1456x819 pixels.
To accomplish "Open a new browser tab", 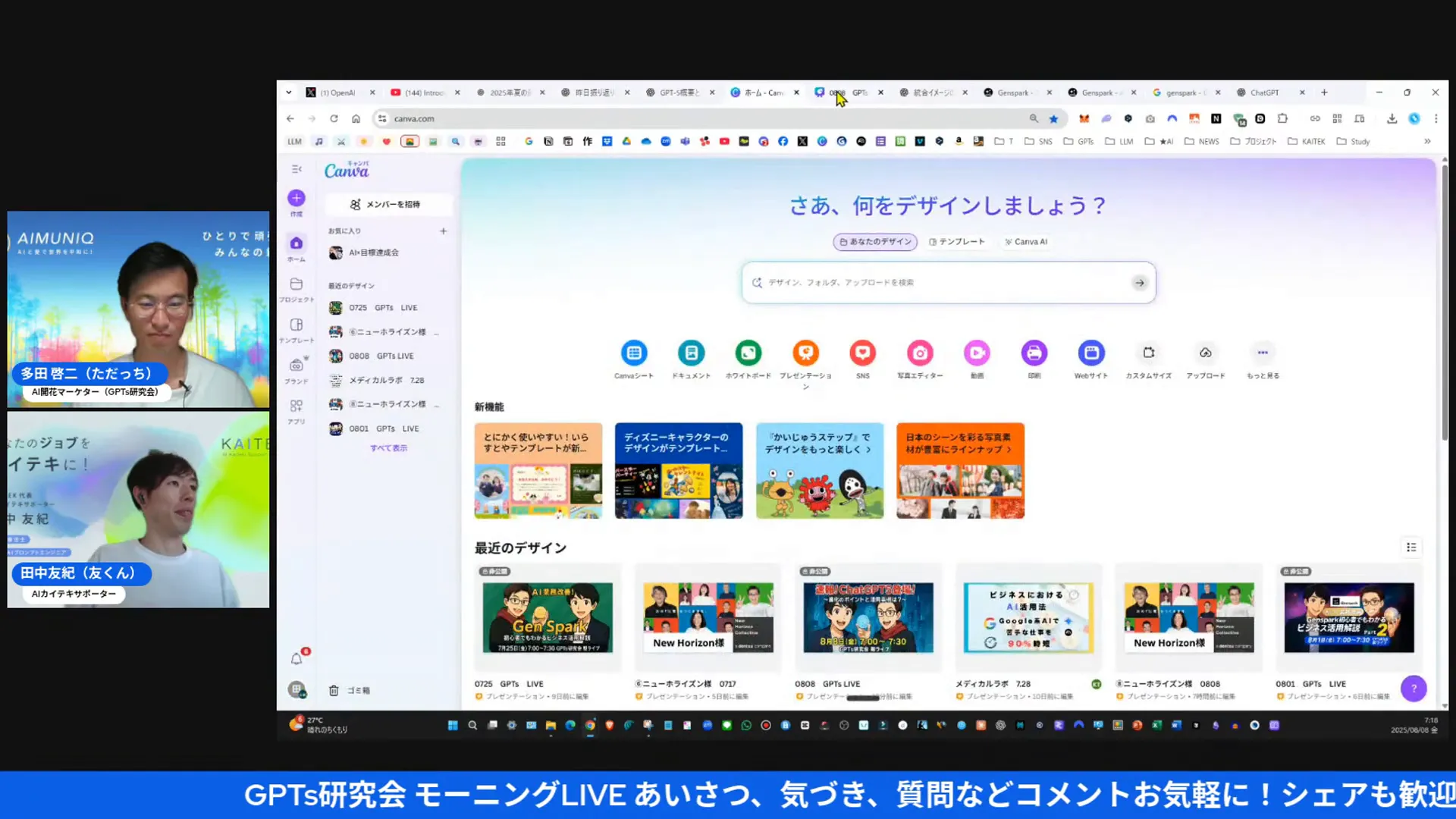I will click(1324, 93).
